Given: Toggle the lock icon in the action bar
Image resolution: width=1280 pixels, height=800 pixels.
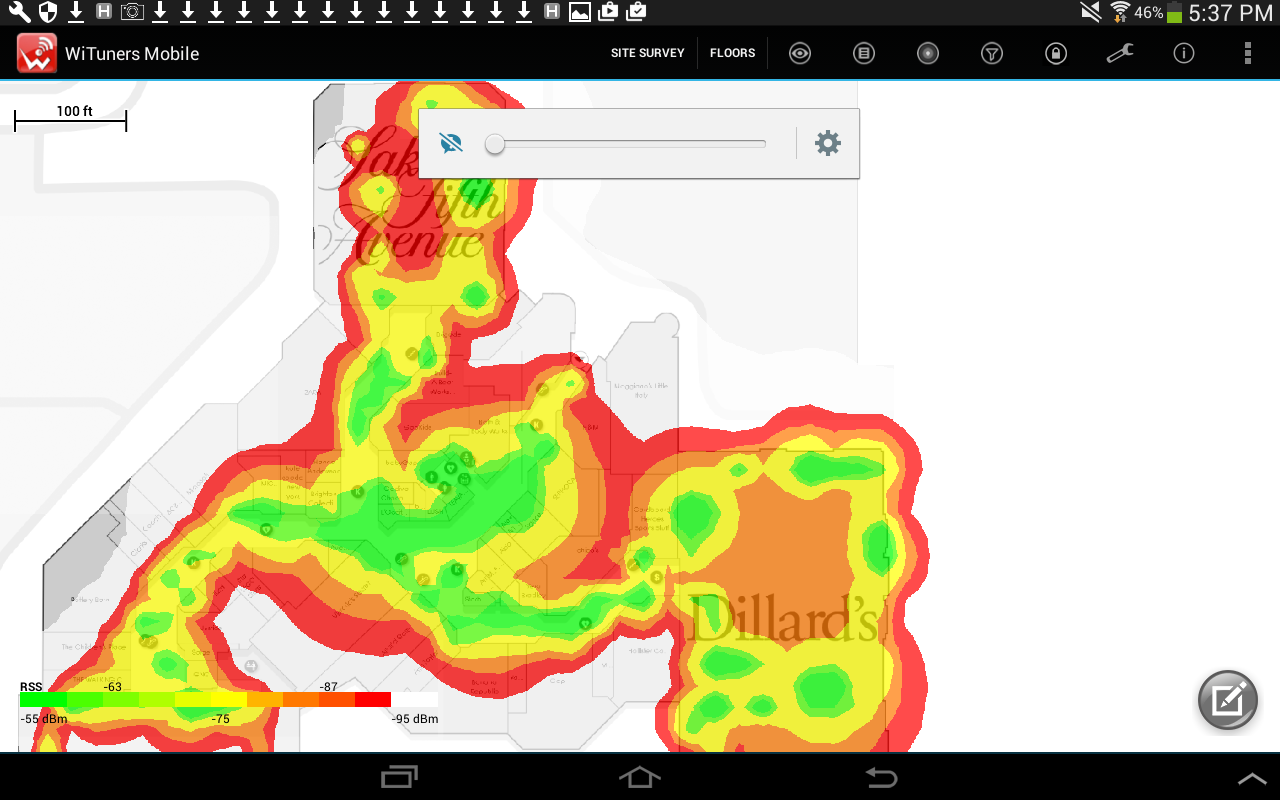Looking at the screenshot, I should [1056, 53].
